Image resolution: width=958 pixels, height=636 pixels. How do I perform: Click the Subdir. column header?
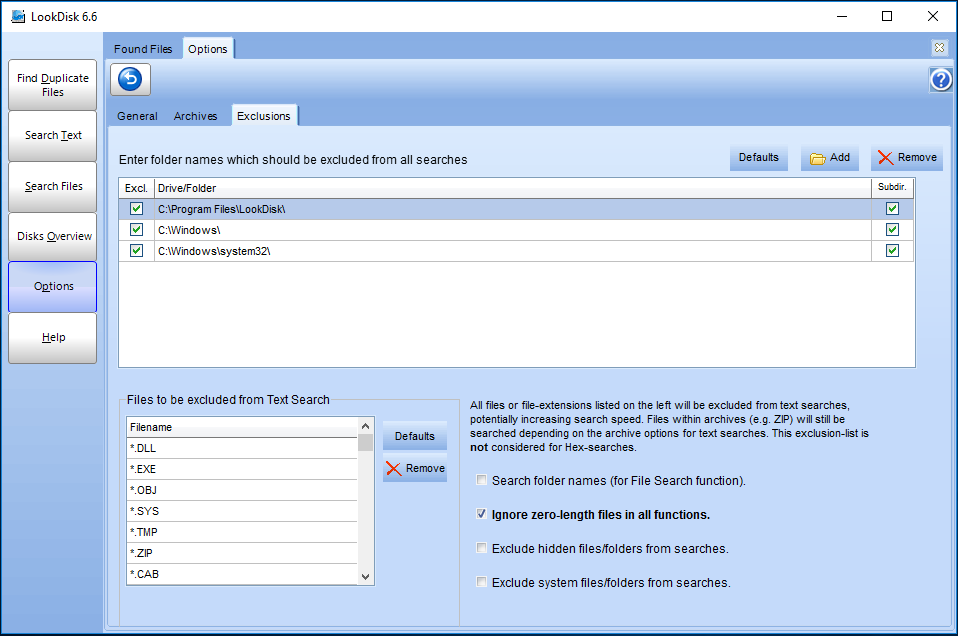pos(893,188)
